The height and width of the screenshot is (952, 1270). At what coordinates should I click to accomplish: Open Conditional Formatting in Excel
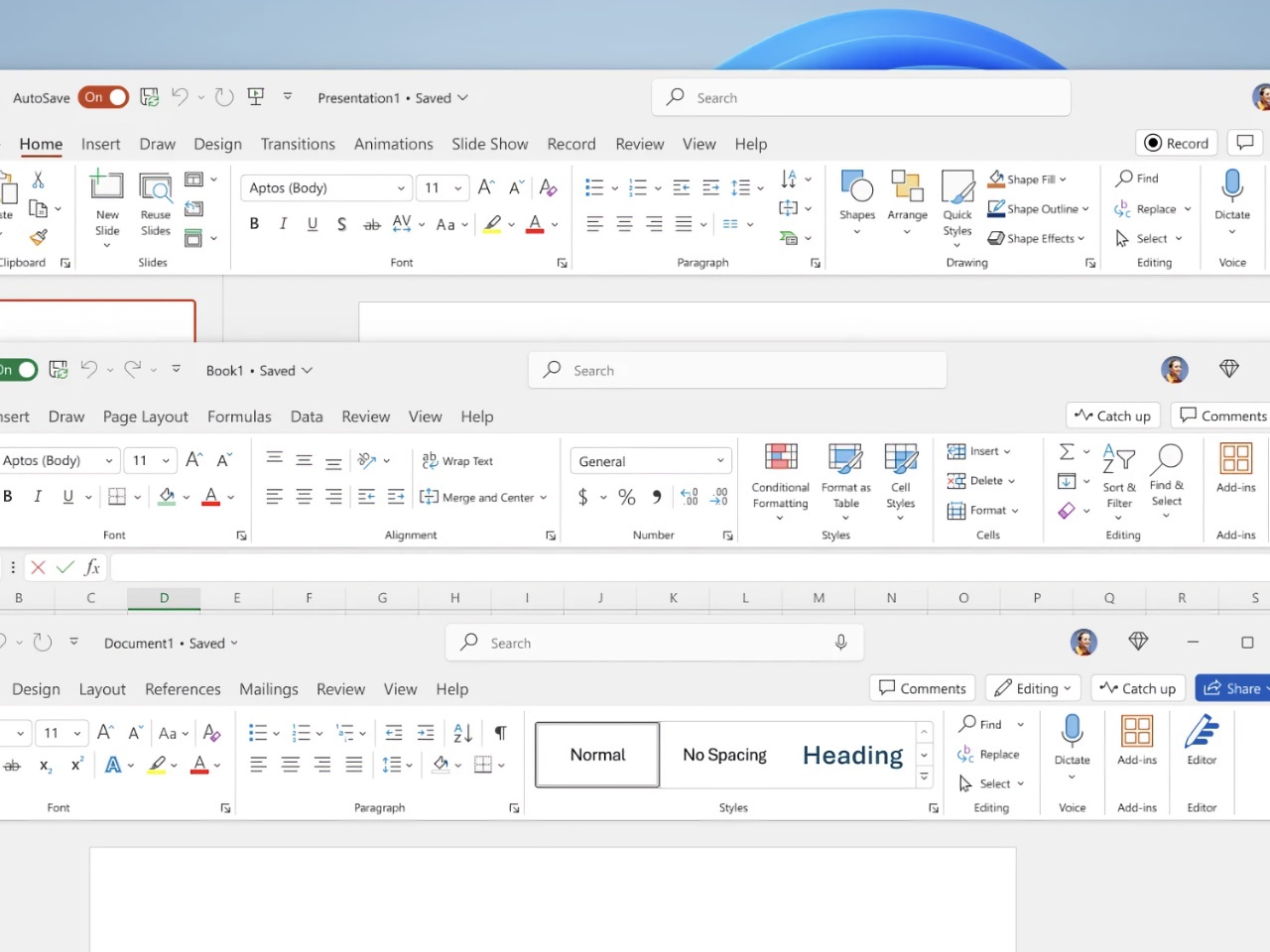781,482
